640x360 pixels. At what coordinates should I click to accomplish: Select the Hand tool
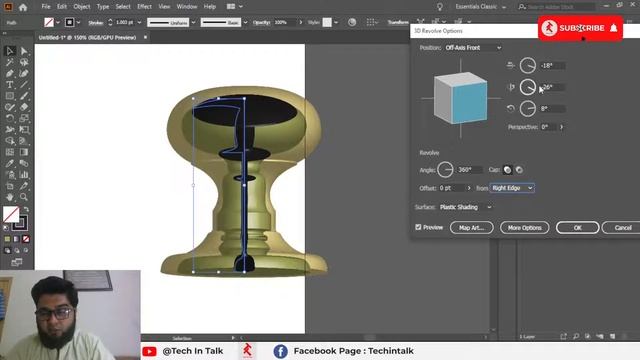pyautogui.click(x=10, y=197)
